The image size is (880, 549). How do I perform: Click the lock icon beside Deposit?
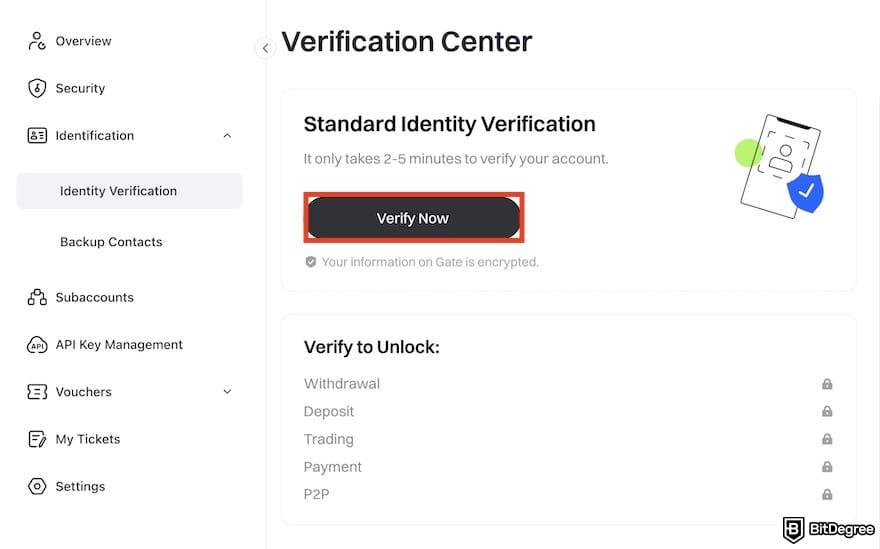click(827, 411)
